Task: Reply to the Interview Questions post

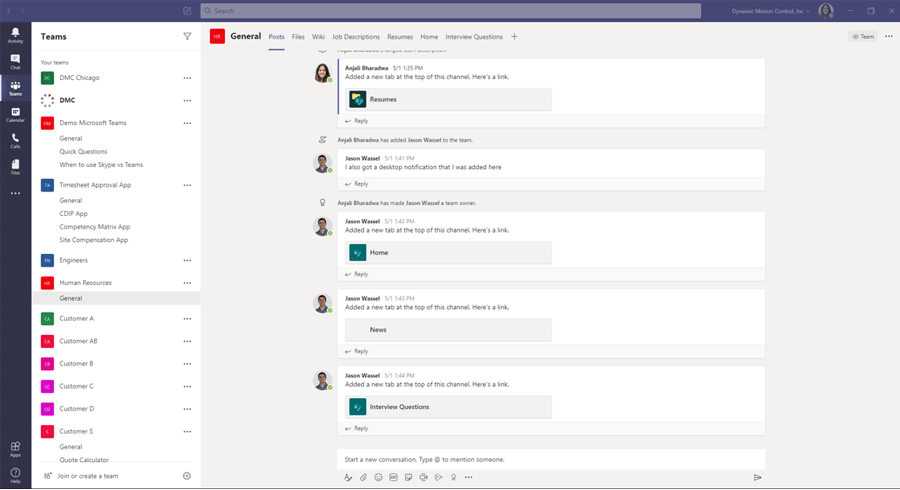Action: 356,428
